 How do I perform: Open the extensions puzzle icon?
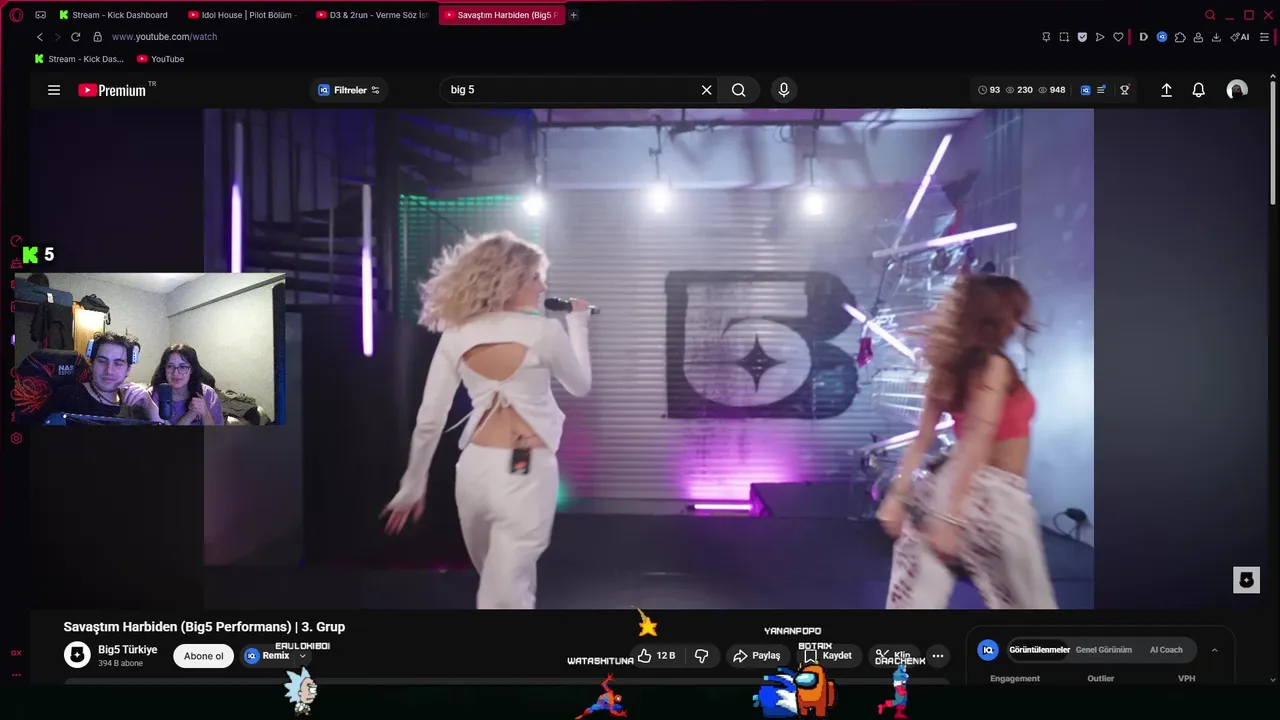tap(1180, 37)
